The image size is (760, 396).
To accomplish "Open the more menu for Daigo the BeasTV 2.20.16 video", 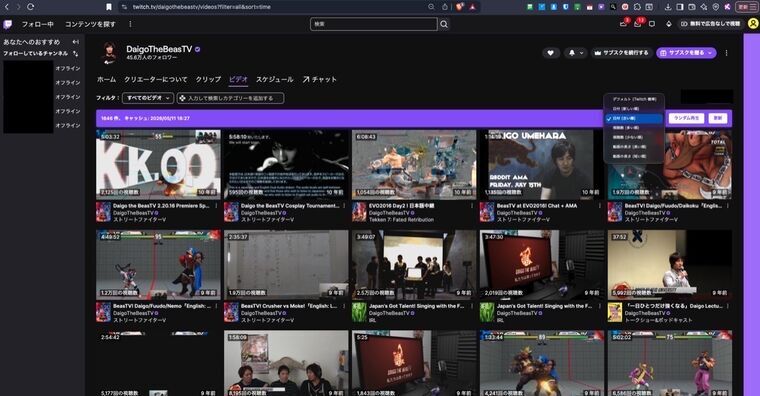I will [216, 206].
